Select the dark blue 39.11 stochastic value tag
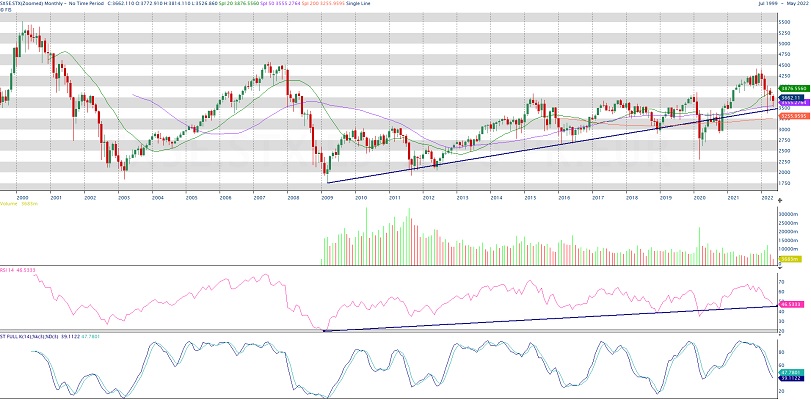 coord(790,377)
